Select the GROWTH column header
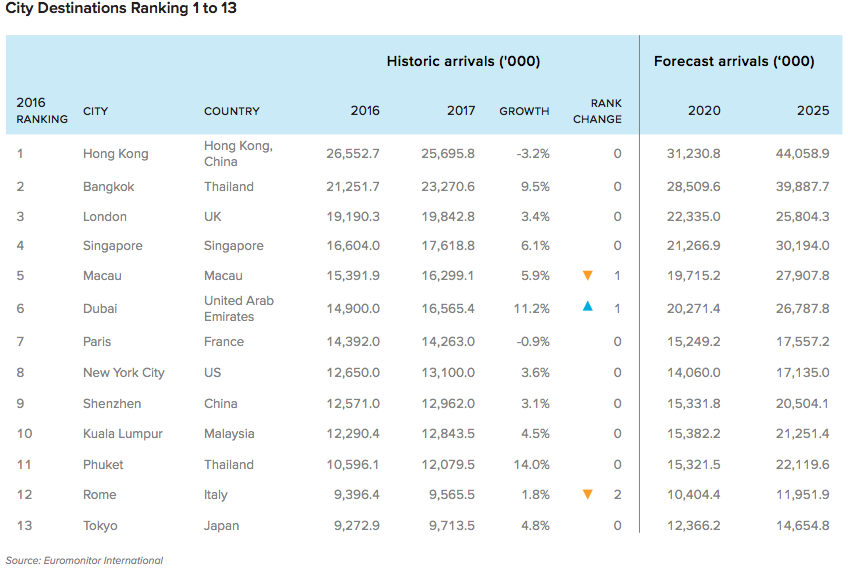The width and height of the screenshot is (848, 570). (x=524, y=111)
